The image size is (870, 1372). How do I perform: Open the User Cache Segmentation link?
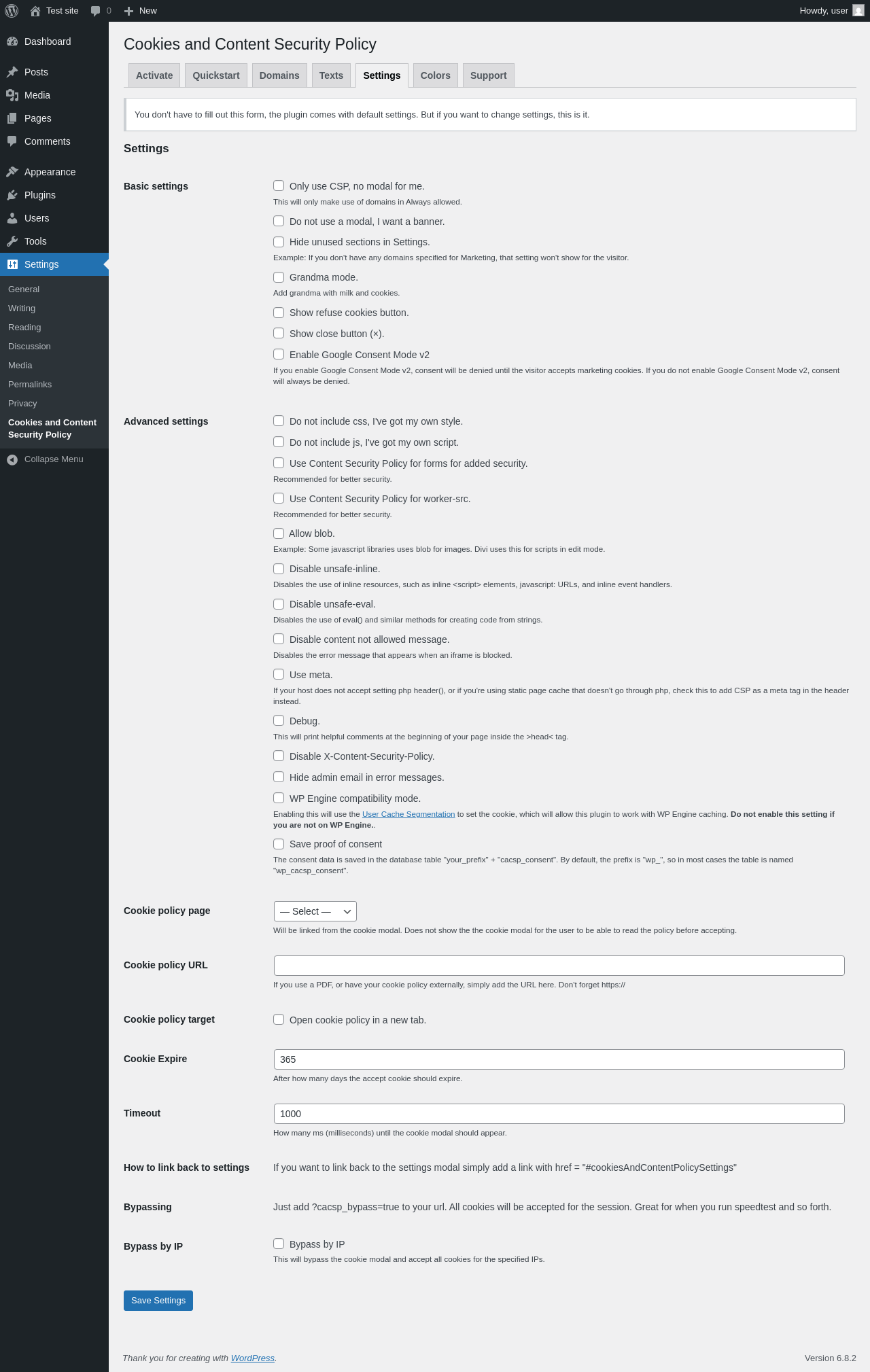408,814
